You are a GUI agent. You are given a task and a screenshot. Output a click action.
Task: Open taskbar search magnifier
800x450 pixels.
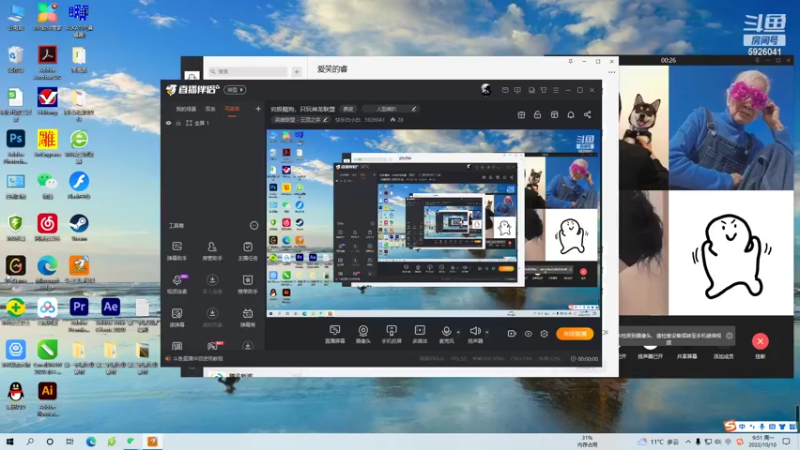30,441
